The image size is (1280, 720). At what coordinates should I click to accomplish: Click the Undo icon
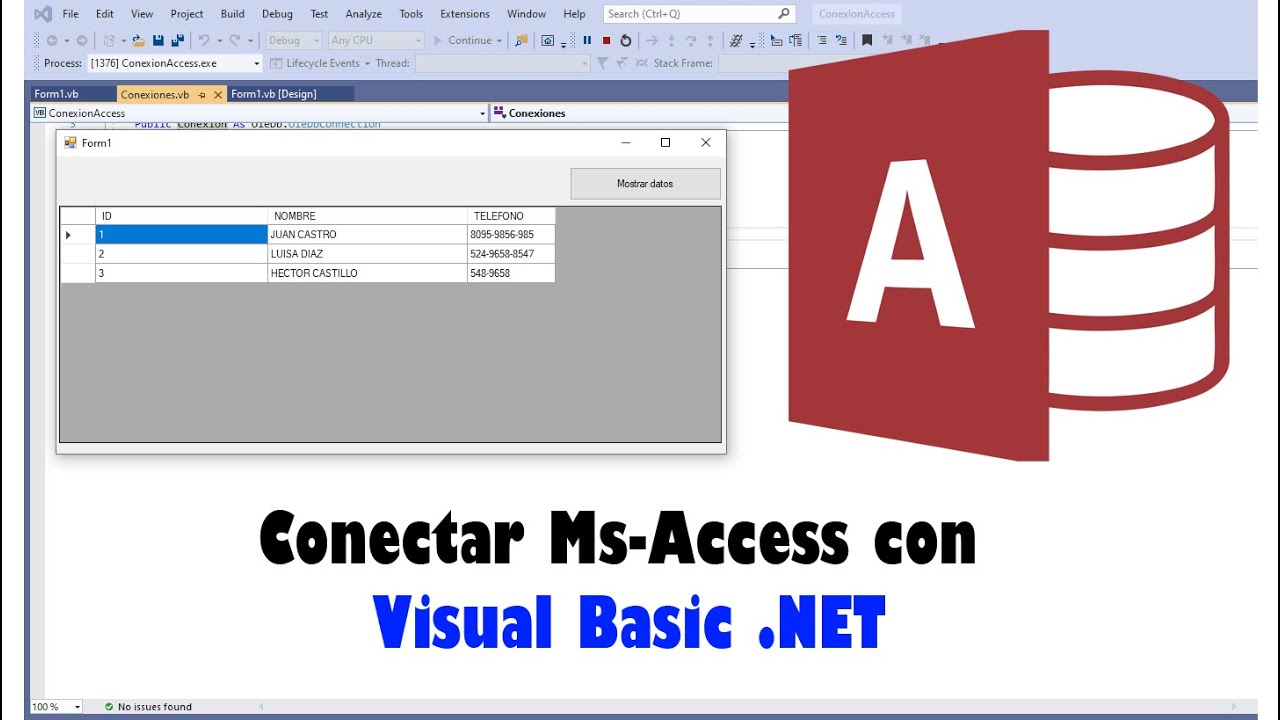pyautogui.click(x=204, y=40)
